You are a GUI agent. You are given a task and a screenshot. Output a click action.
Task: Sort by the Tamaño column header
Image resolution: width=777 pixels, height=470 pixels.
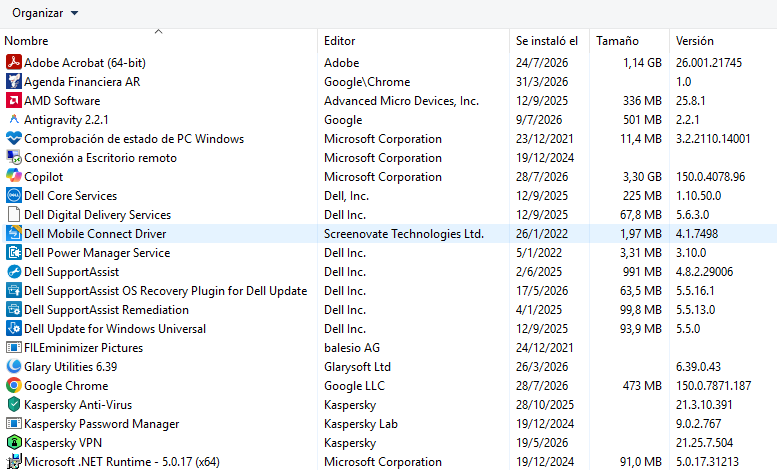point(617,41)
